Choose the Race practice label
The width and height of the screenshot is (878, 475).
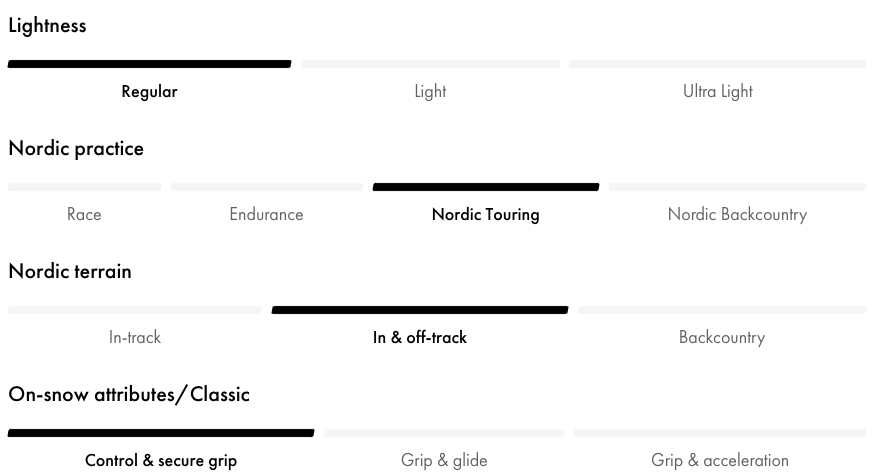tap(84, 214)
